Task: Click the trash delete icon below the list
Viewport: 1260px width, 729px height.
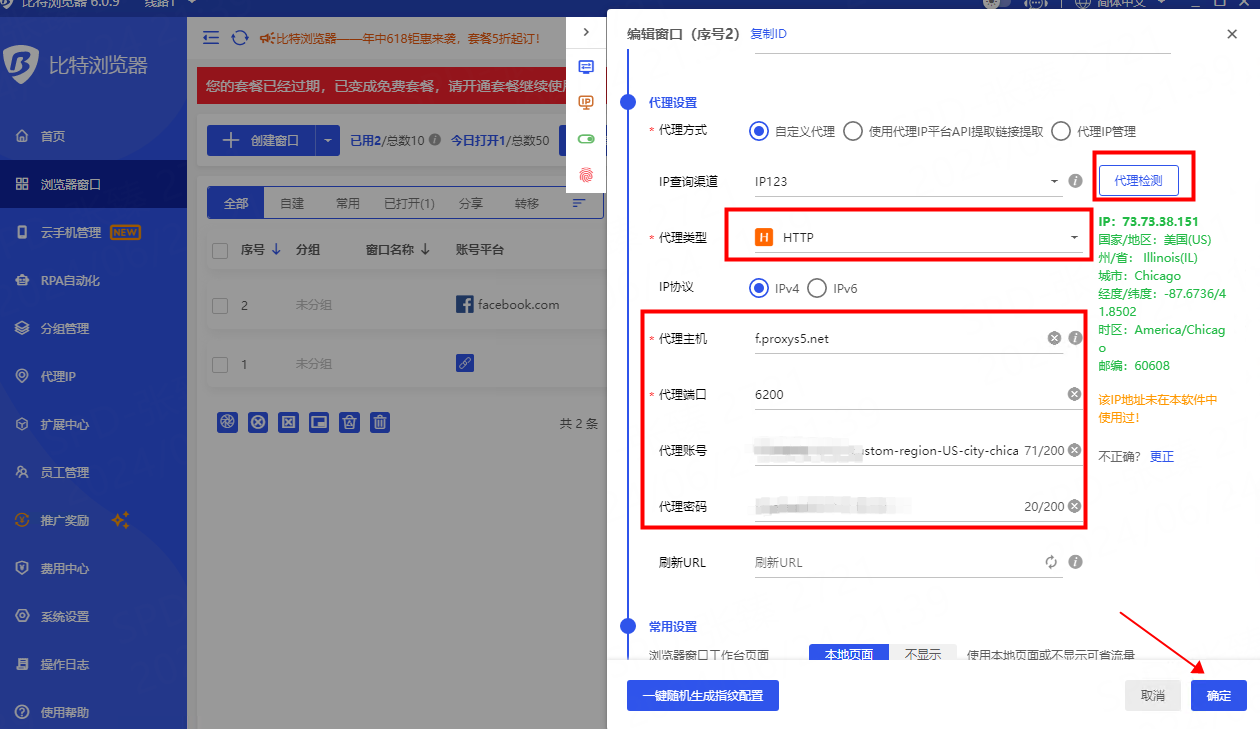Action: coord(380,422)
